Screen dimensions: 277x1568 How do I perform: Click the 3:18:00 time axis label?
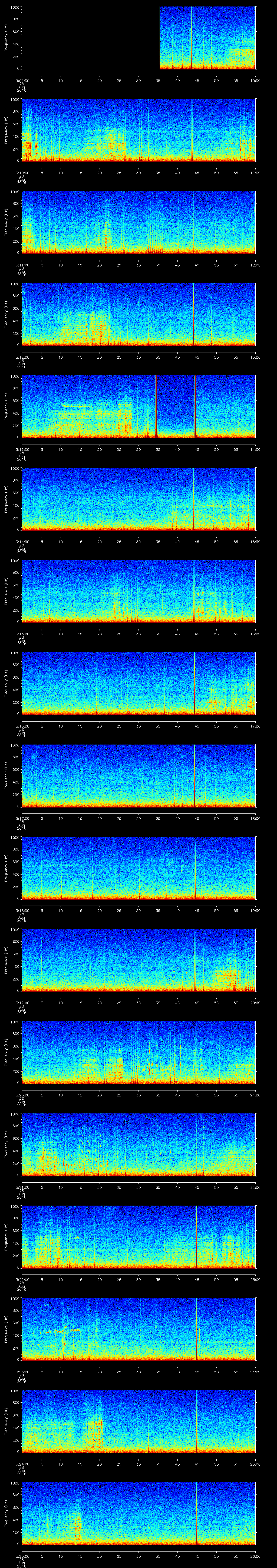click(22, 910)
